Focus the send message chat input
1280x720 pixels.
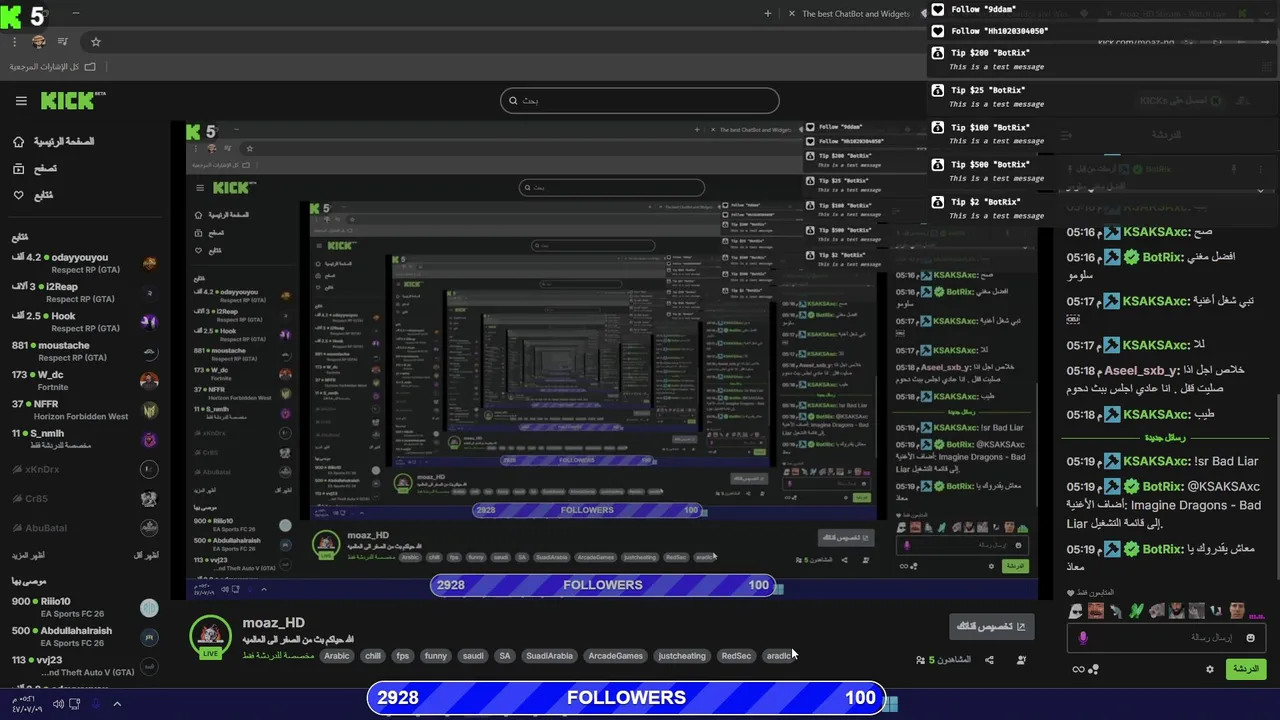[x=1166, y=637]
